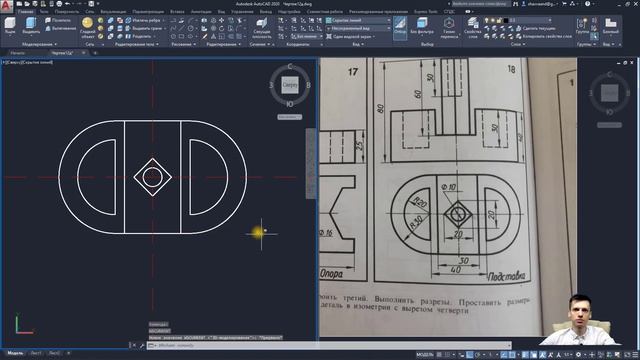
Task: Click the Top (Сверху) face on ViewCube
Action: 290,85
